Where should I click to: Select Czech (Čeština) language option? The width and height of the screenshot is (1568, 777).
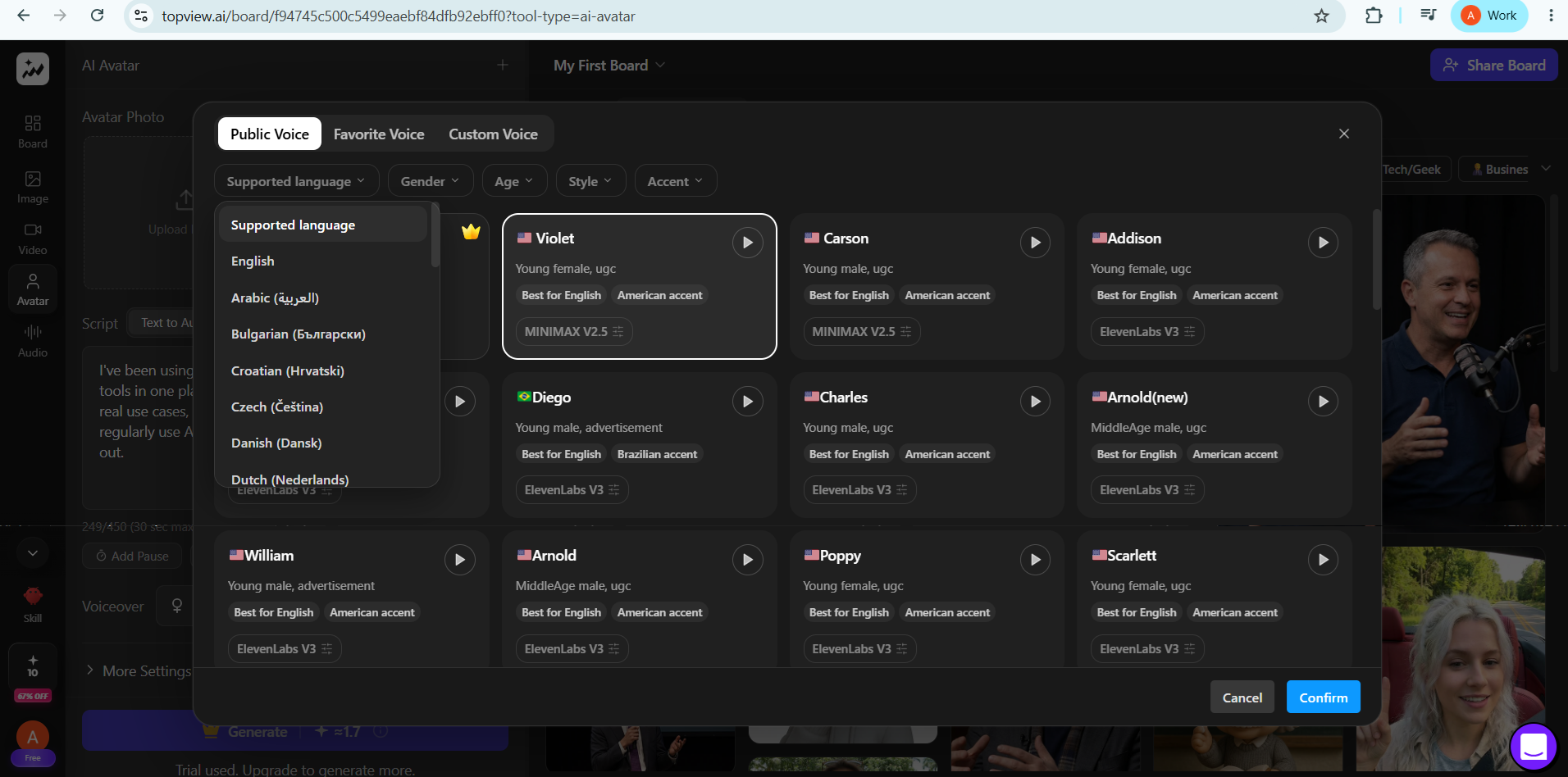323,407
